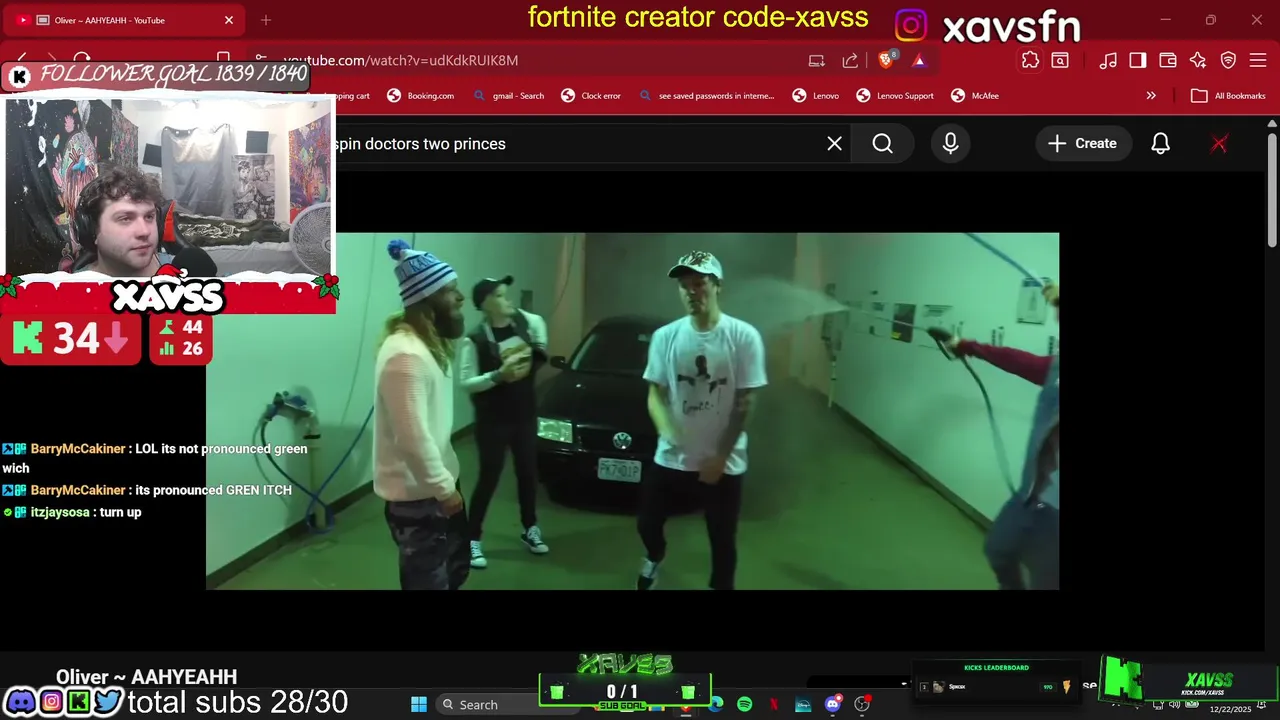
Task: Click the share page arrow icon
Action: tap(850, 60)
